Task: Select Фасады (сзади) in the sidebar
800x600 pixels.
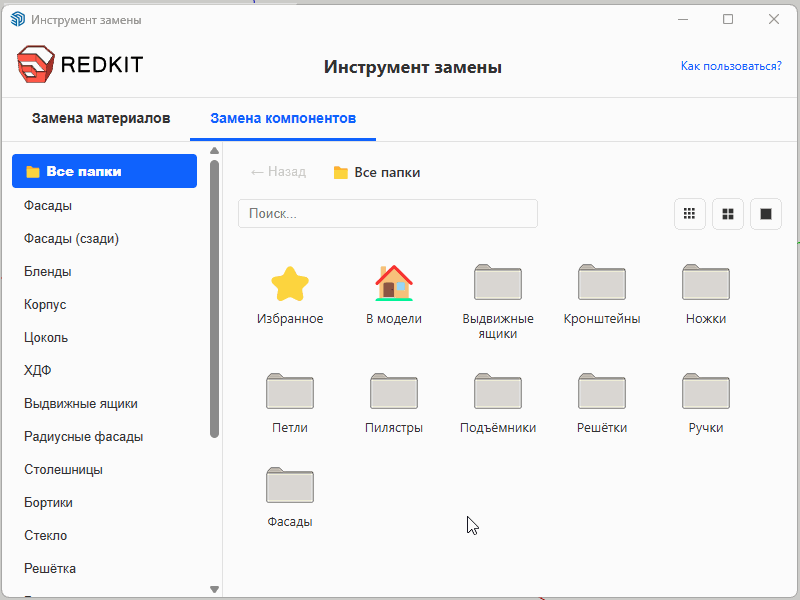Action: [x=71, y=239]
